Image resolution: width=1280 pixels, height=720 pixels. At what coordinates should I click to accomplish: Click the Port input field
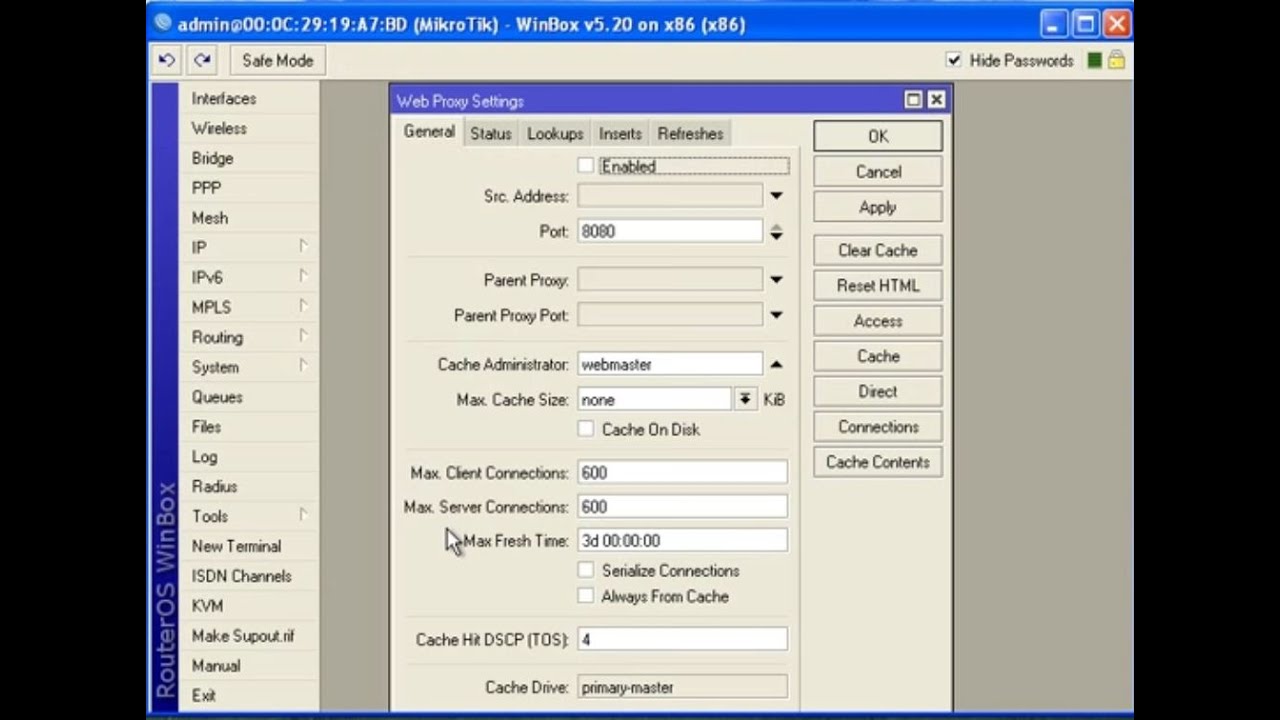(x=670, y=231)
